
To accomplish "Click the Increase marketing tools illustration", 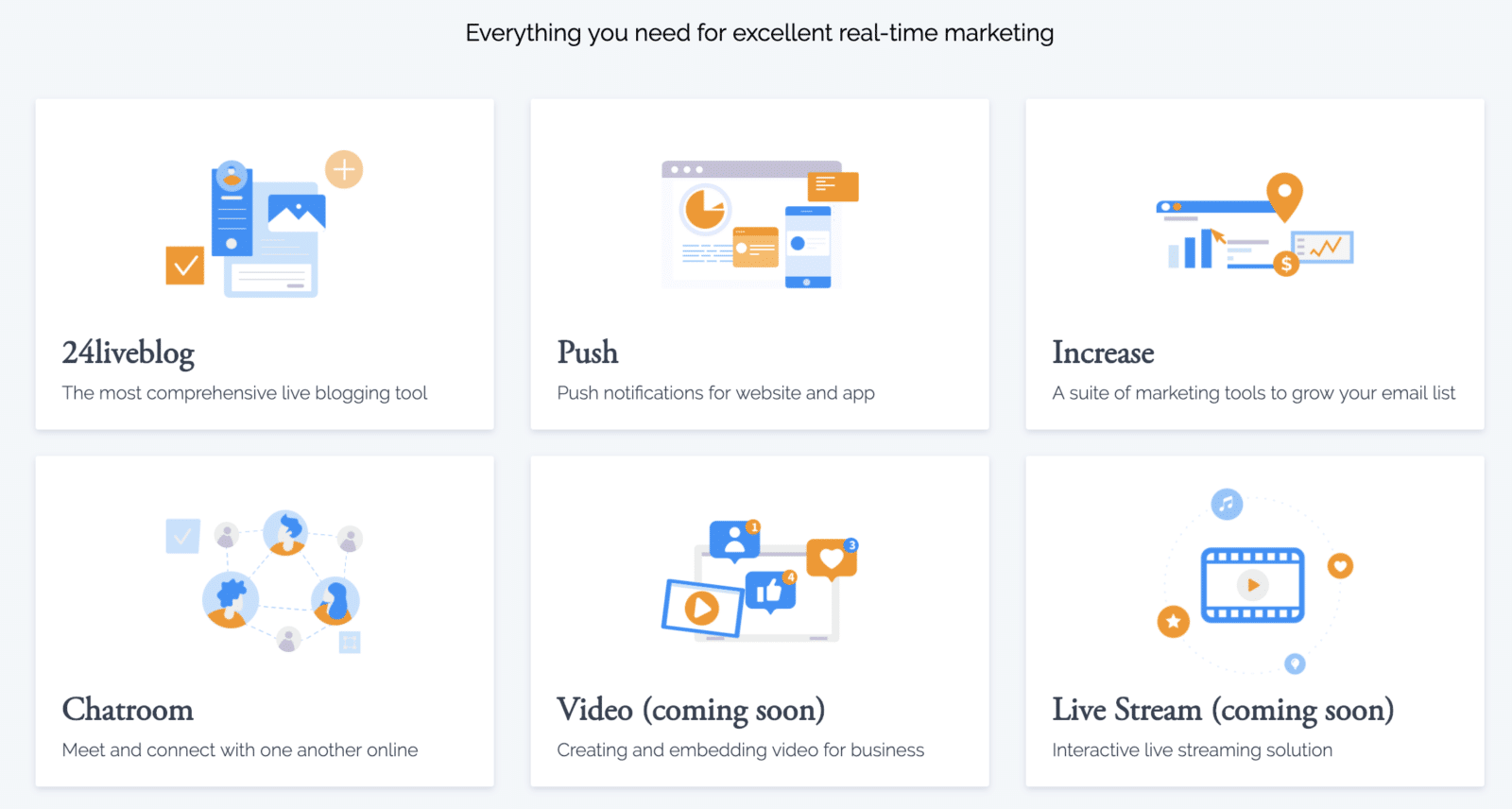I will click(1254, 225).
